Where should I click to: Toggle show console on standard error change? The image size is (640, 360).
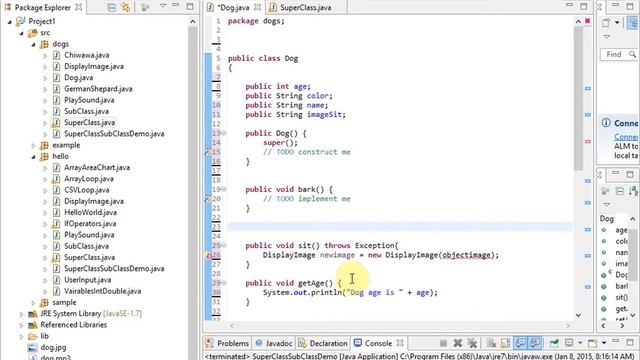535,343
